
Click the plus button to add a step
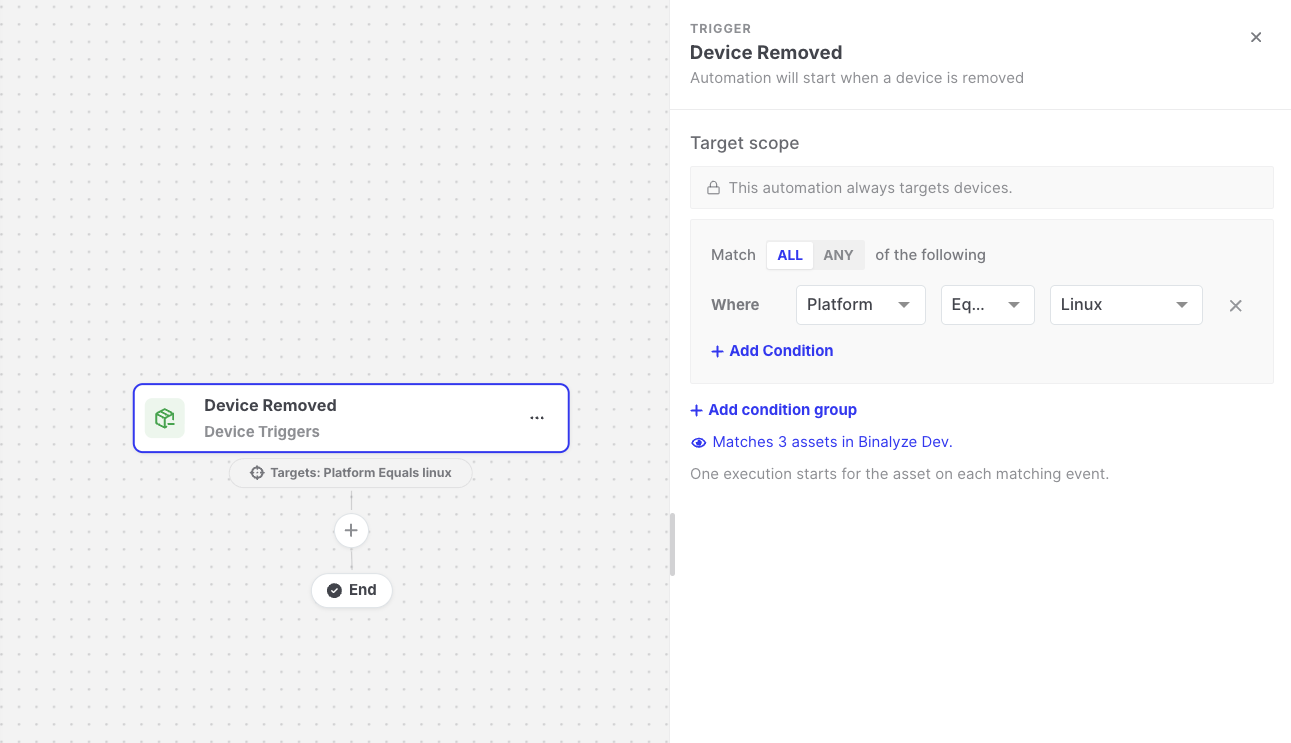[x=351, y=530]
